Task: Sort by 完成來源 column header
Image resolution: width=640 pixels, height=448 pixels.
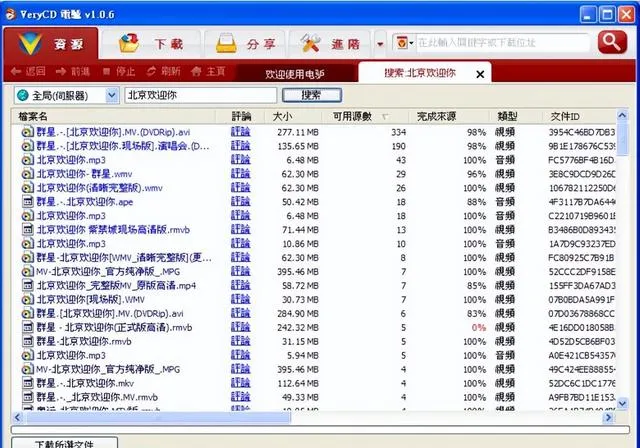Action: pos(436,117)
